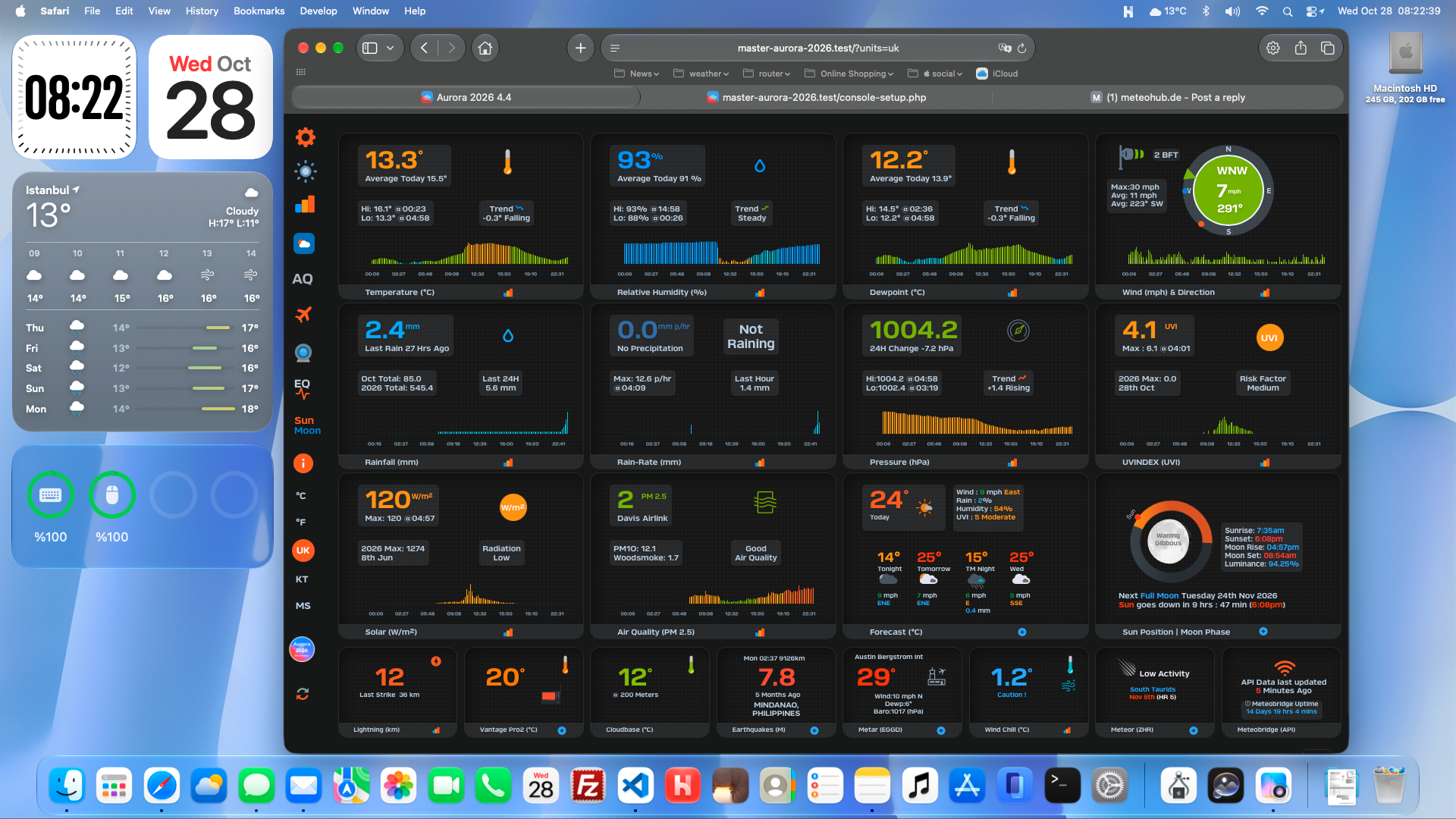This screenshot has height=819, width=1456.
Task: Click the Safari share button
Action: click(1301, 48)
